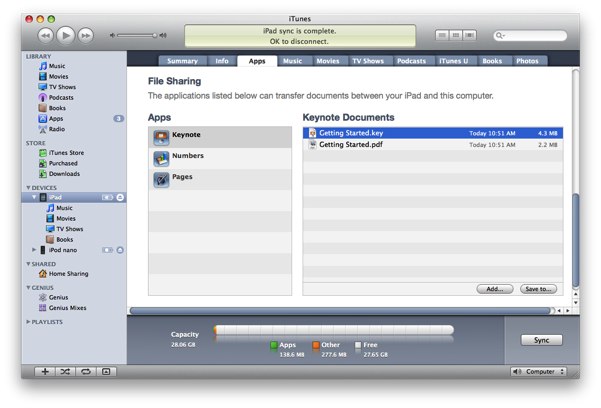Click the volume slider knob
Viewport: 601px width, 408px height.
point(154,35)
